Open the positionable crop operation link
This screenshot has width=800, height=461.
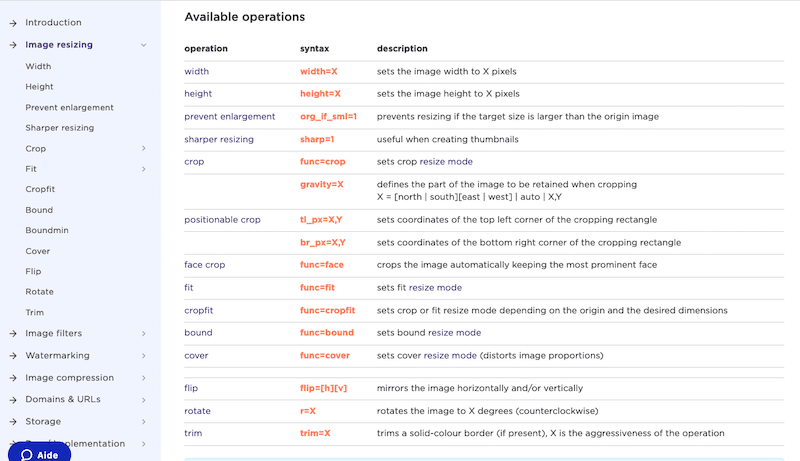click(222, 220)
